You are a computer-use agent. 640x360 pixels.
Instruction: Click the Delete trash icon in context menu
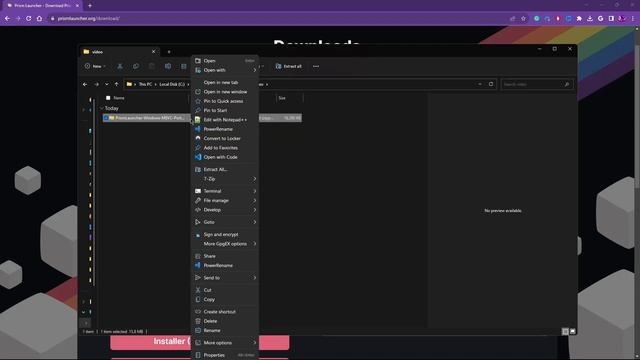198,321
